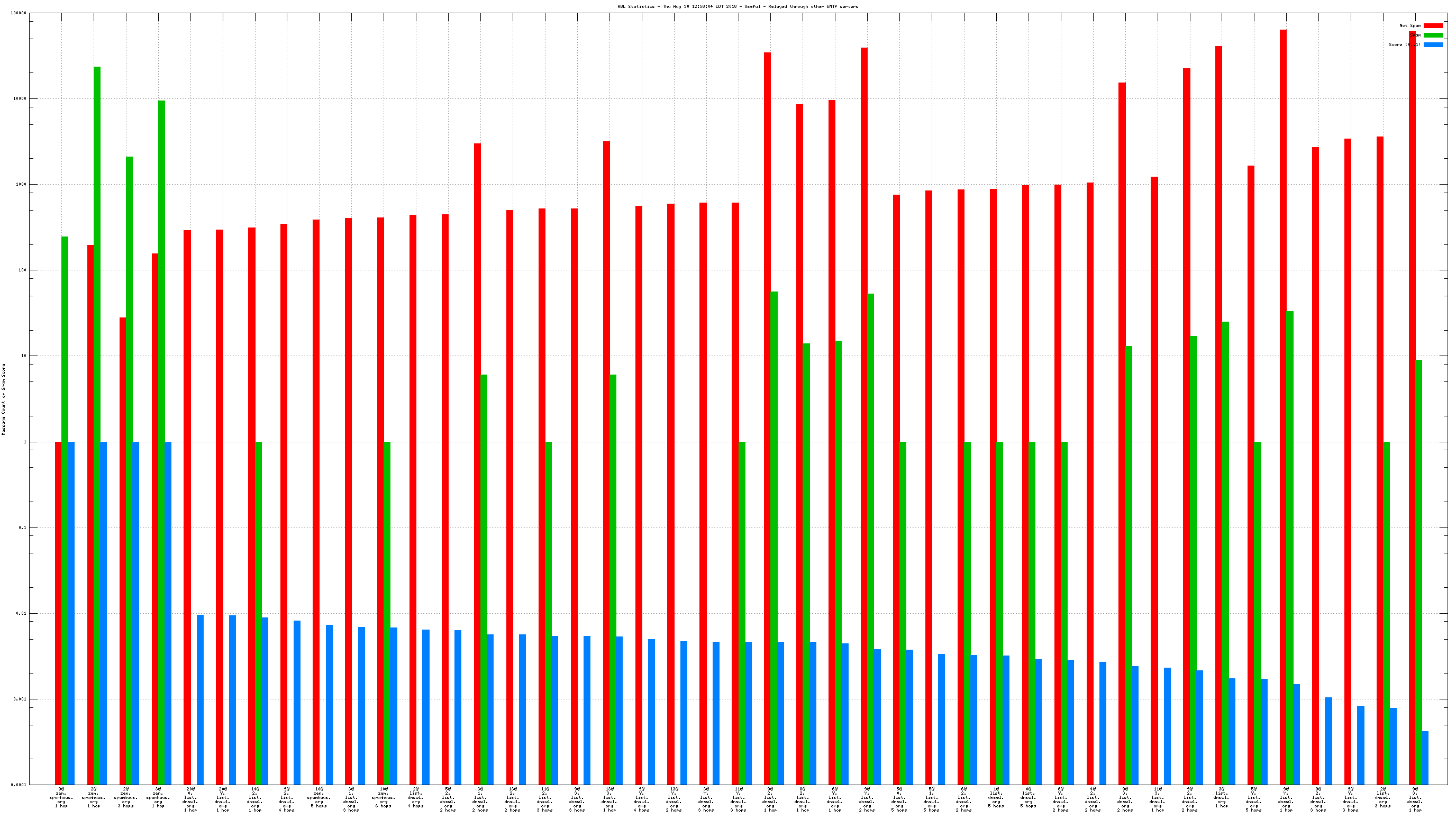Click the '2@ zen.spamhaus.org 3 hops' x-axis label
This screenshot has height=819, width=1456.
pos(125,797)
